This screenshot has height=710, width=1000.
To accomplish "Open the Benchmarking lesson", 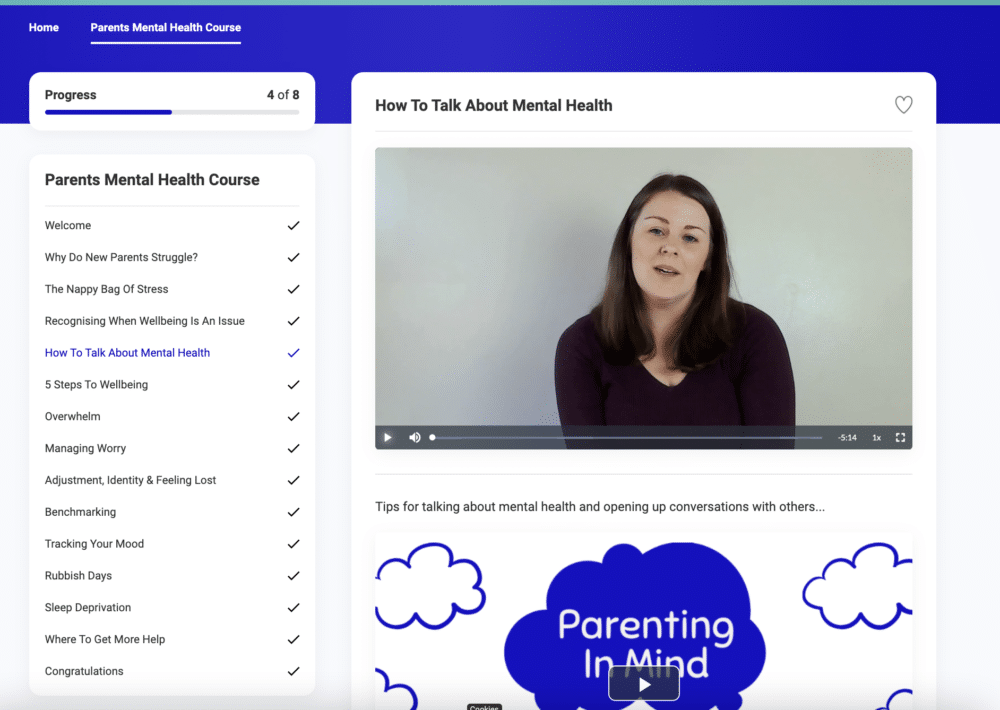I will [80, 512].
